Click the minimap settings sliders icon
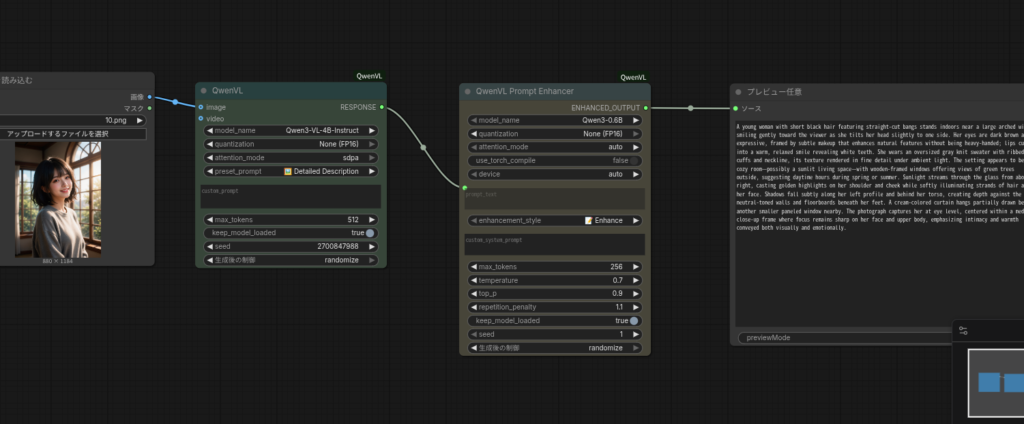This screenshot has height=424, width=1024. 963,331
